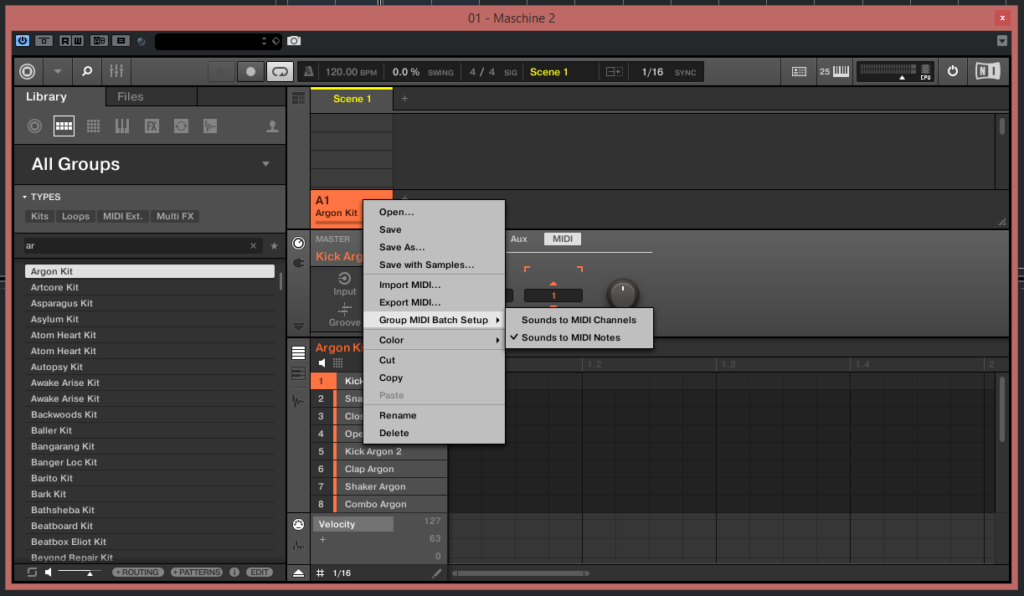The height and width of the screenshot is (596, 1024).
Task: Click the Maschine logo menu icon
Action: click(27, 71)
